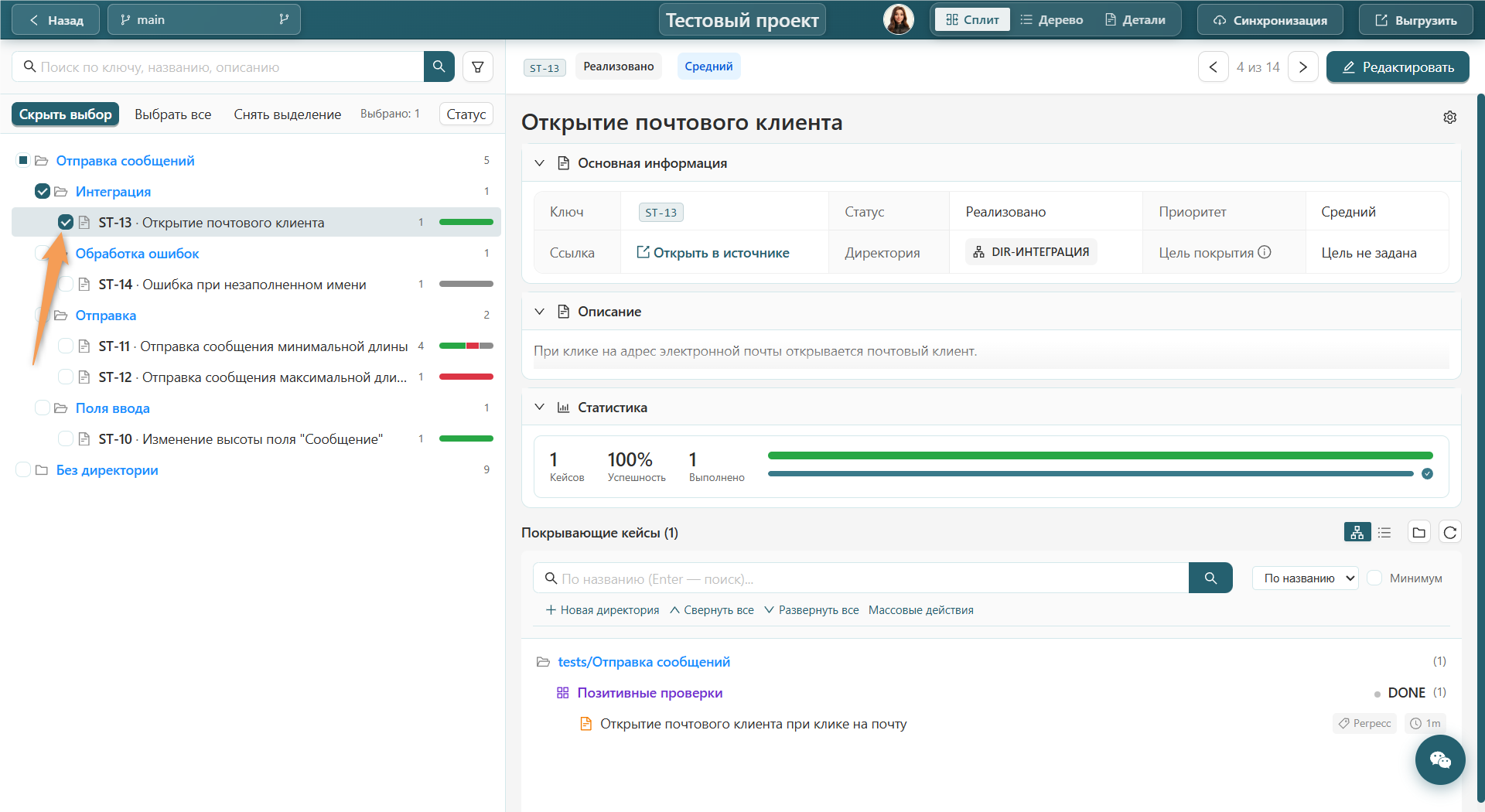Open the main branch selector
This screenshot has height=812, width=1485.
tap(204, 20)
